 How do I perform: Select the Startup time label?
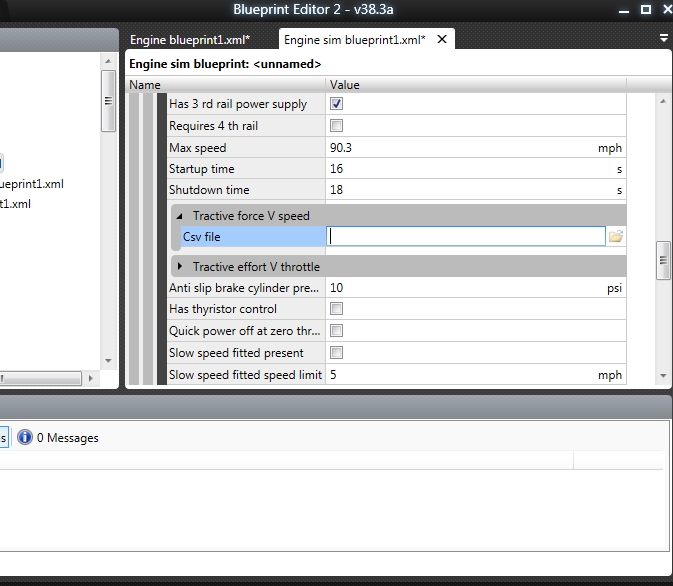coord(246,169)
